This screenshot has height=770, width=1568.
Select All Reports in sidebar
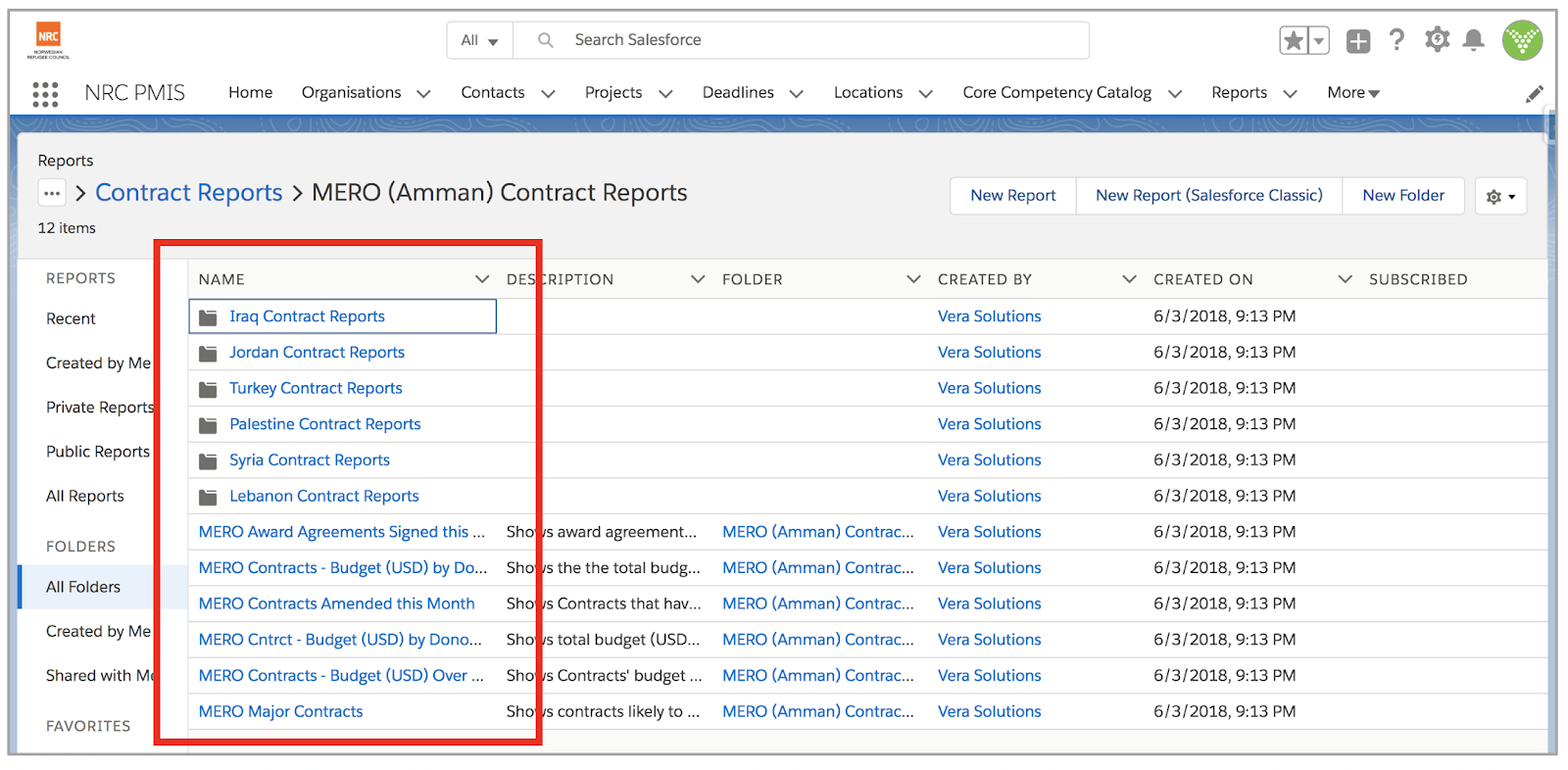coord(85,497)
